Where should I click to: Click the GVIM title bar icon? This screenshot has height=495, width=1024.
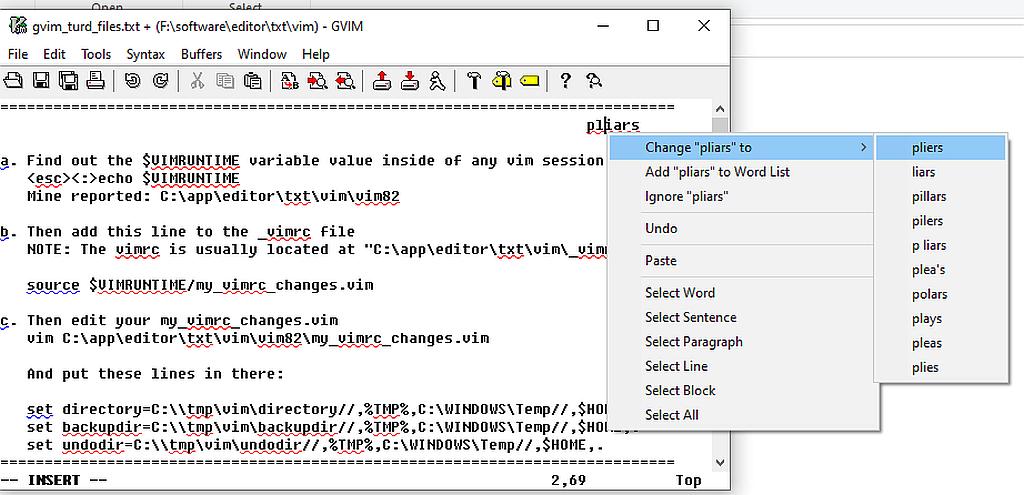pyautogui.click(x=18, y=26)
